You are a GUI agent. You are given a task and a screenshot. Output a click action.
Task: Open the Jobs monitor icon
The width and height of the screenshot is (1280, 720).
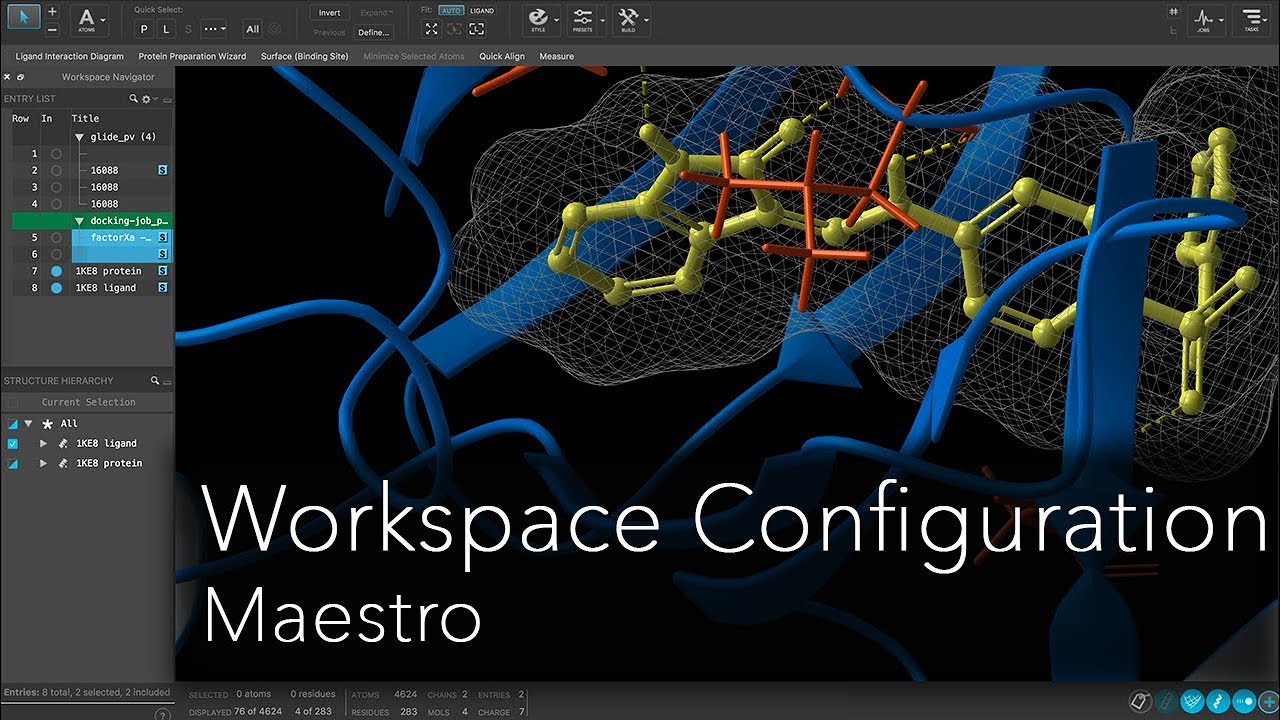[1204, 20]
